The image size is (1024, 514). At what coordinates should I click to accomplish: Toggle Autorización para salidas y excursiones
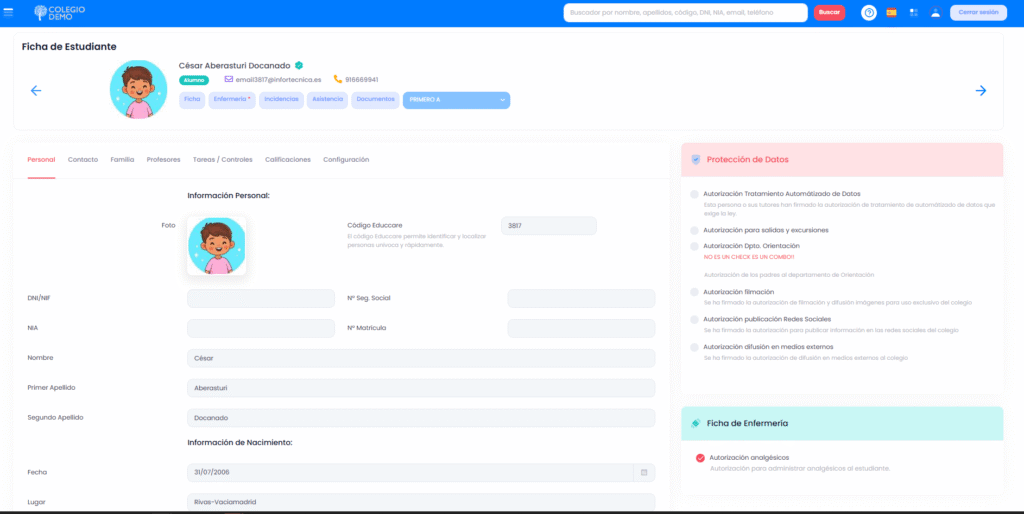pyautogui.click(x=695, y=230)
